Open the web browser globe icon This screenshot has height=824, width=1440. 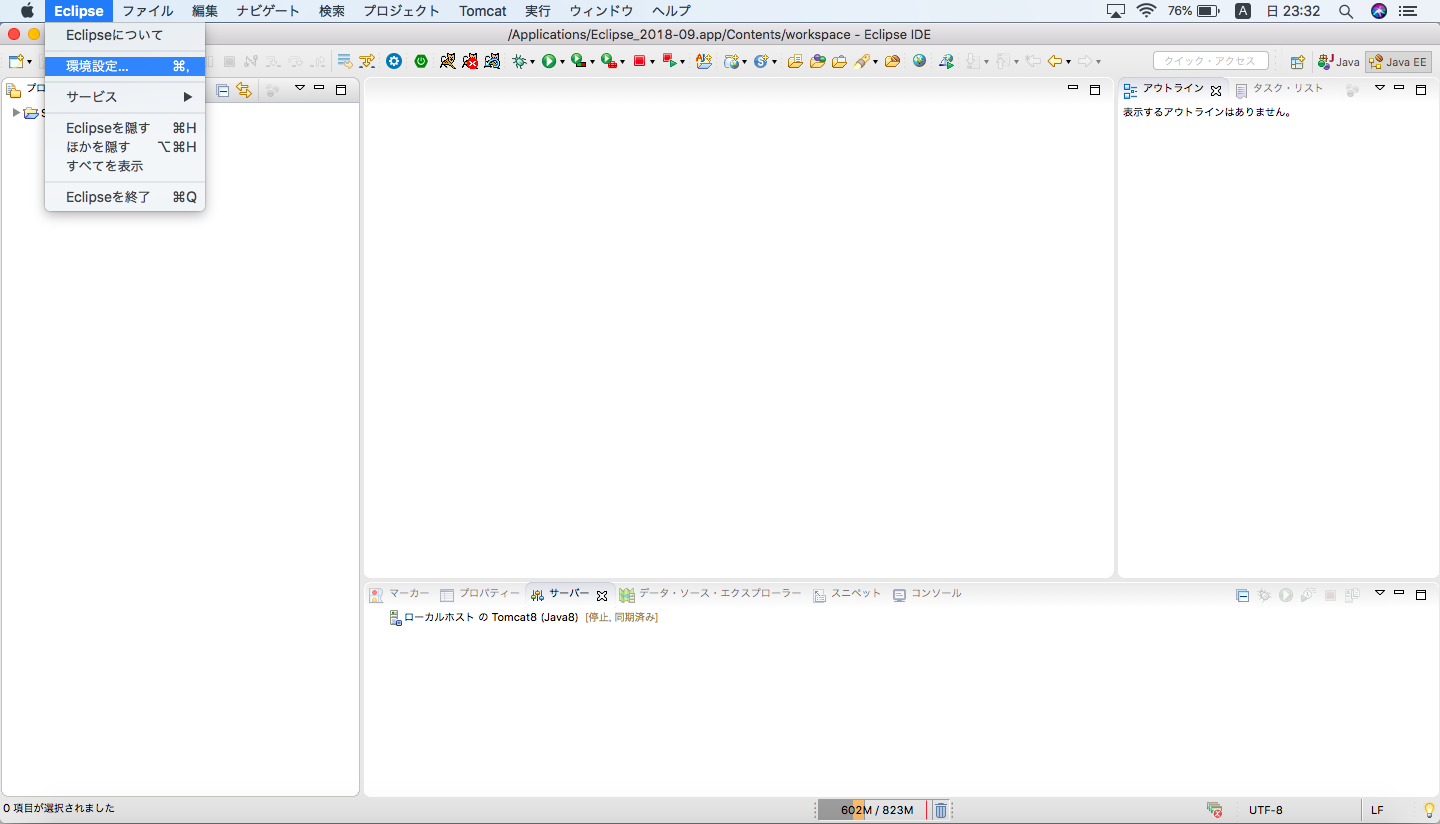click(x=919, y=61)
